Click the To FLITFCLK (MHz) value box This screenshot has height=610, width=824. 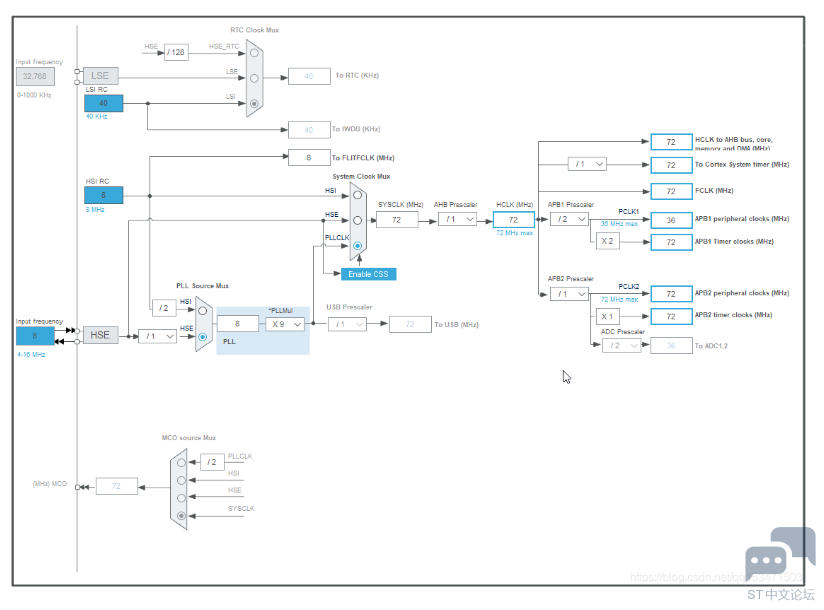coord(309,158)
